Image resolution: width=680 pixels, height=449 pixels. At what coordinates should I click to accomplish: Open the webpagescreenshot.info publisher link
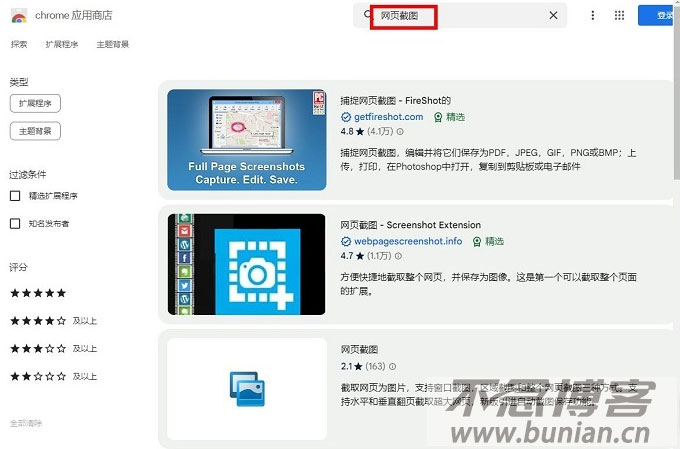pos(408,242)
